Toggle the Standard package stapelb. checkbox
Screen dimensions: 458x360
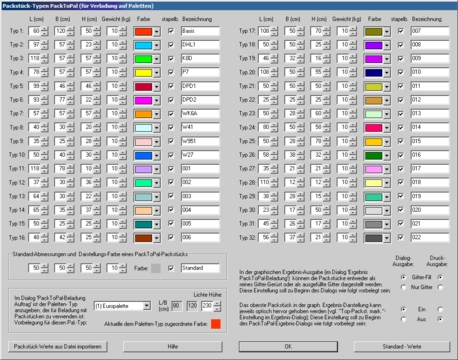coord(171,268)
